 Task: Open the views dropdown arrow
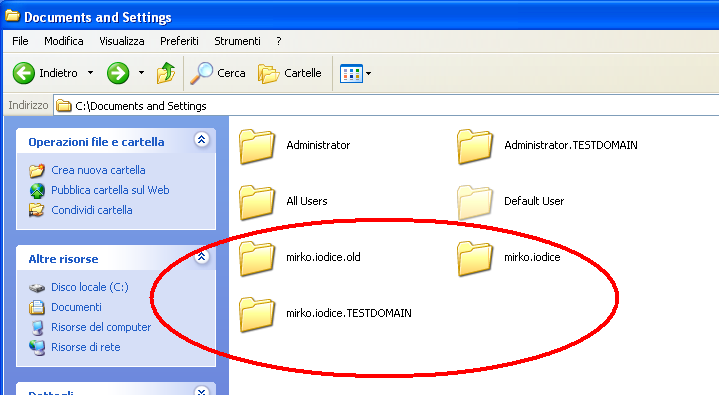click(x=368, y=73)
